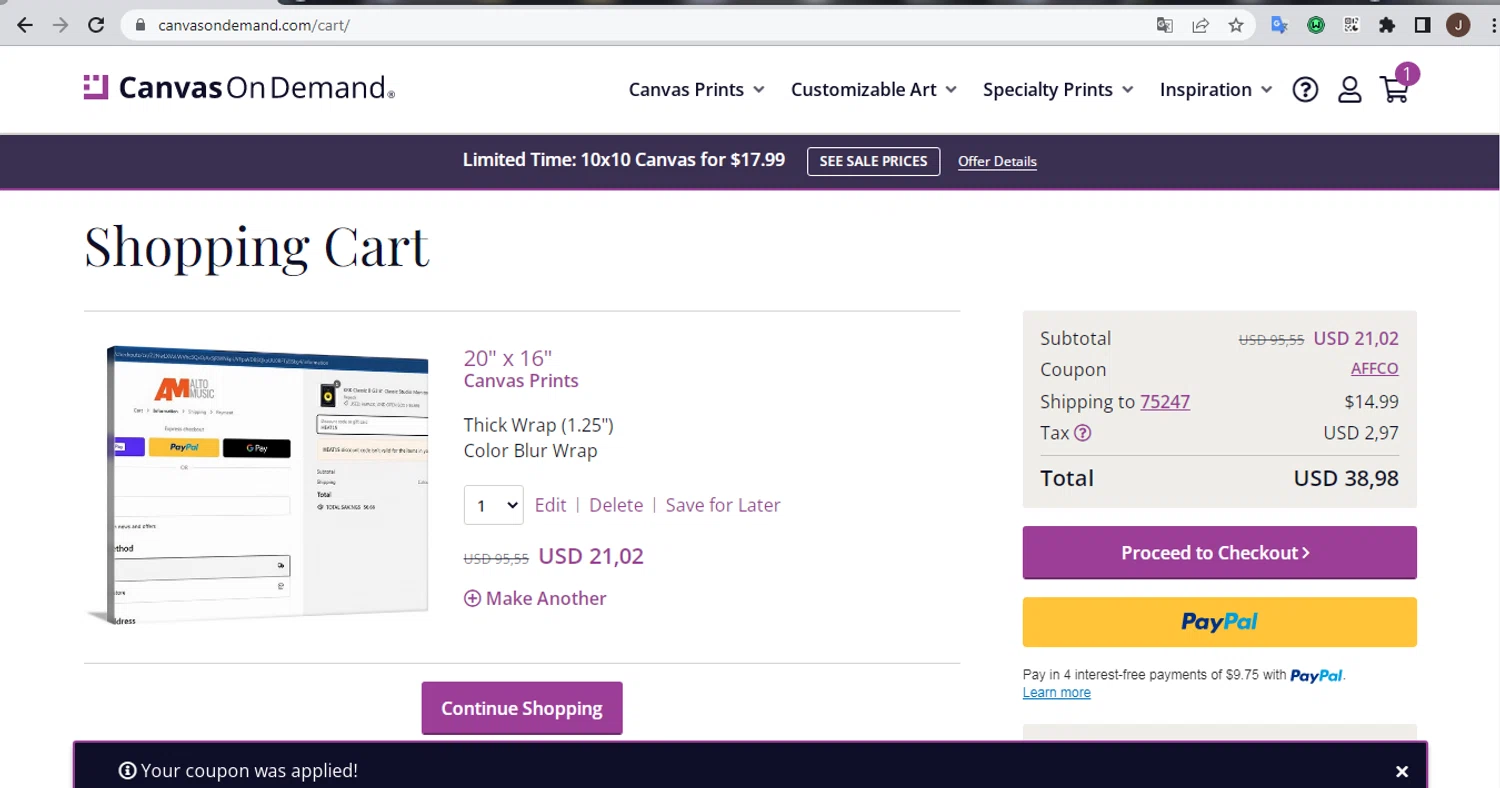
Task: Open the Google Translate extension icon
Action: (1279, 25)
